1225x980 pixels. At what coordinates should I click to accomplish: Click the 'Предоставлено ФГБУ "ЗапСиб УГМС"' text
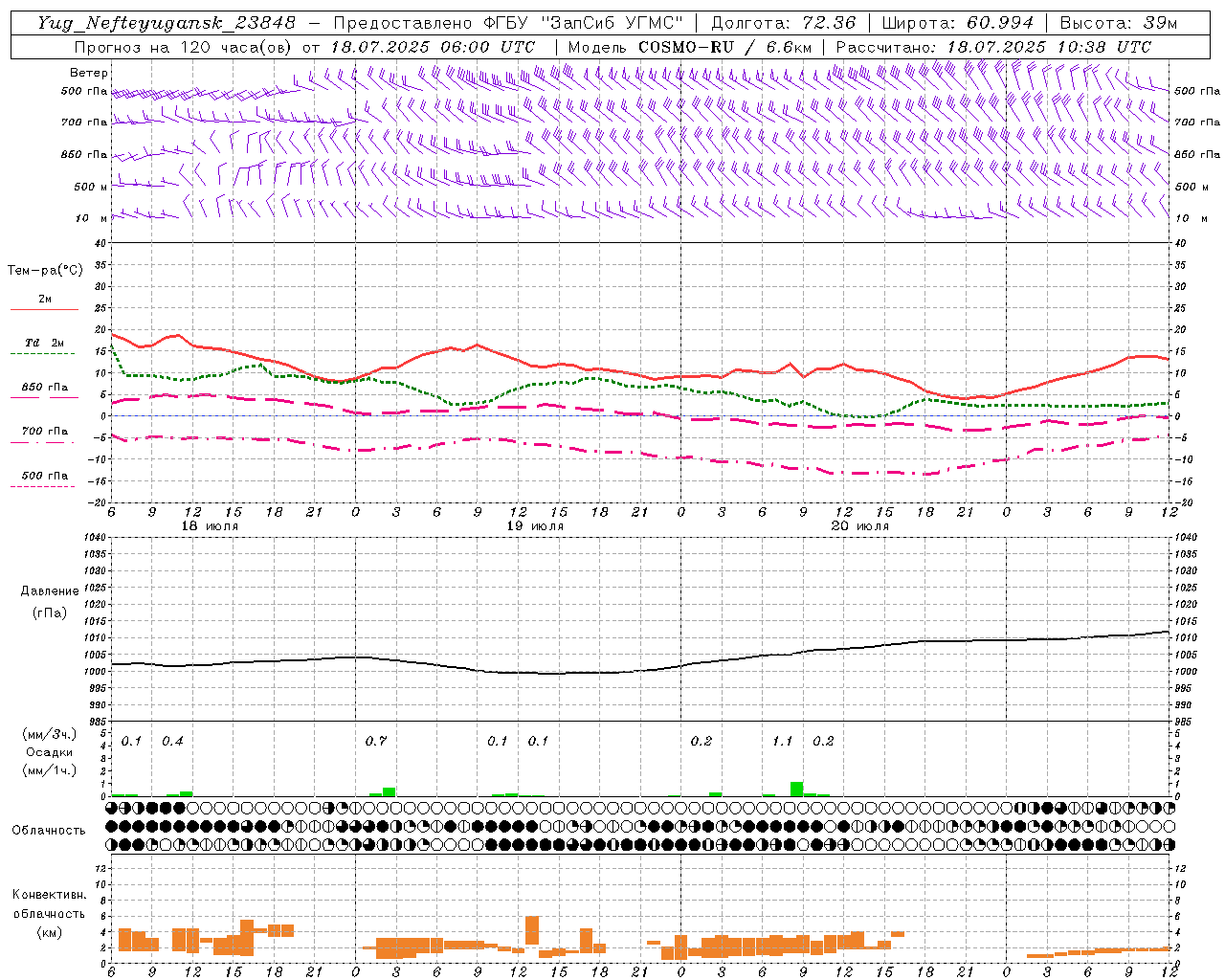(x=508, y=23)
